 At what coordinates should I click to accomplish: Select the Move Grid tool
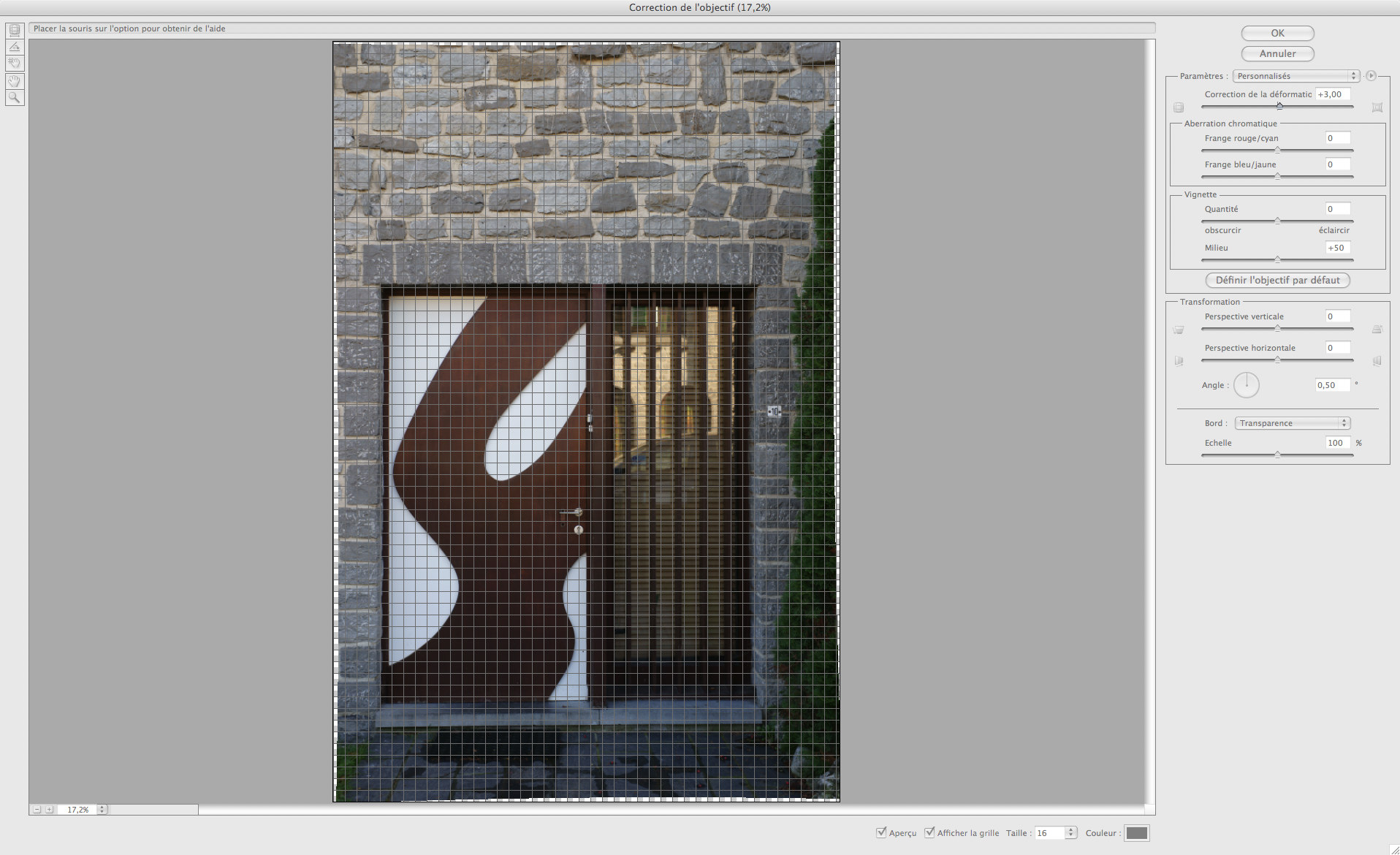point(15,64)
